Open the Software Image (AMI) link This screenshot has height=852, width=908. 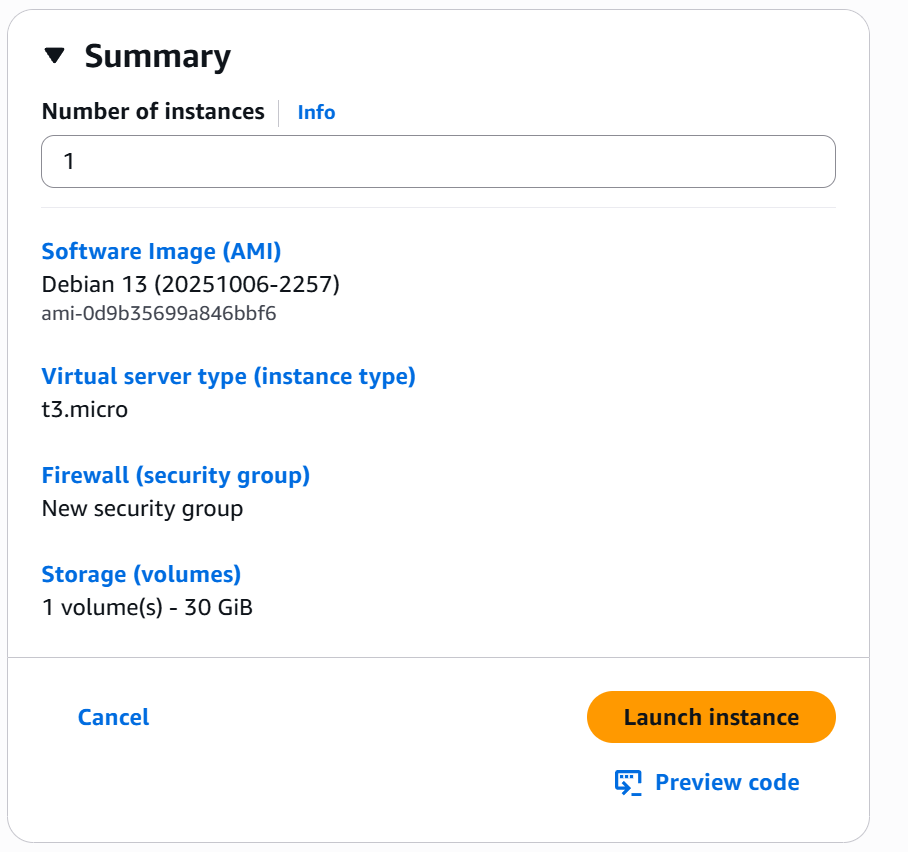[x=160, y=251]
